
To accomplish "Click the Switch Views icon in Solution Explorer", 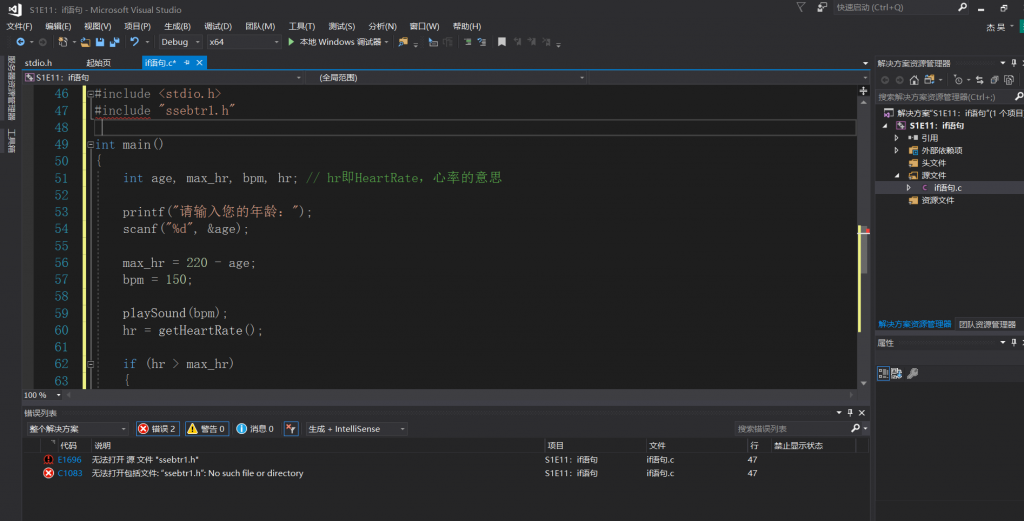I will tap(929, 80).
